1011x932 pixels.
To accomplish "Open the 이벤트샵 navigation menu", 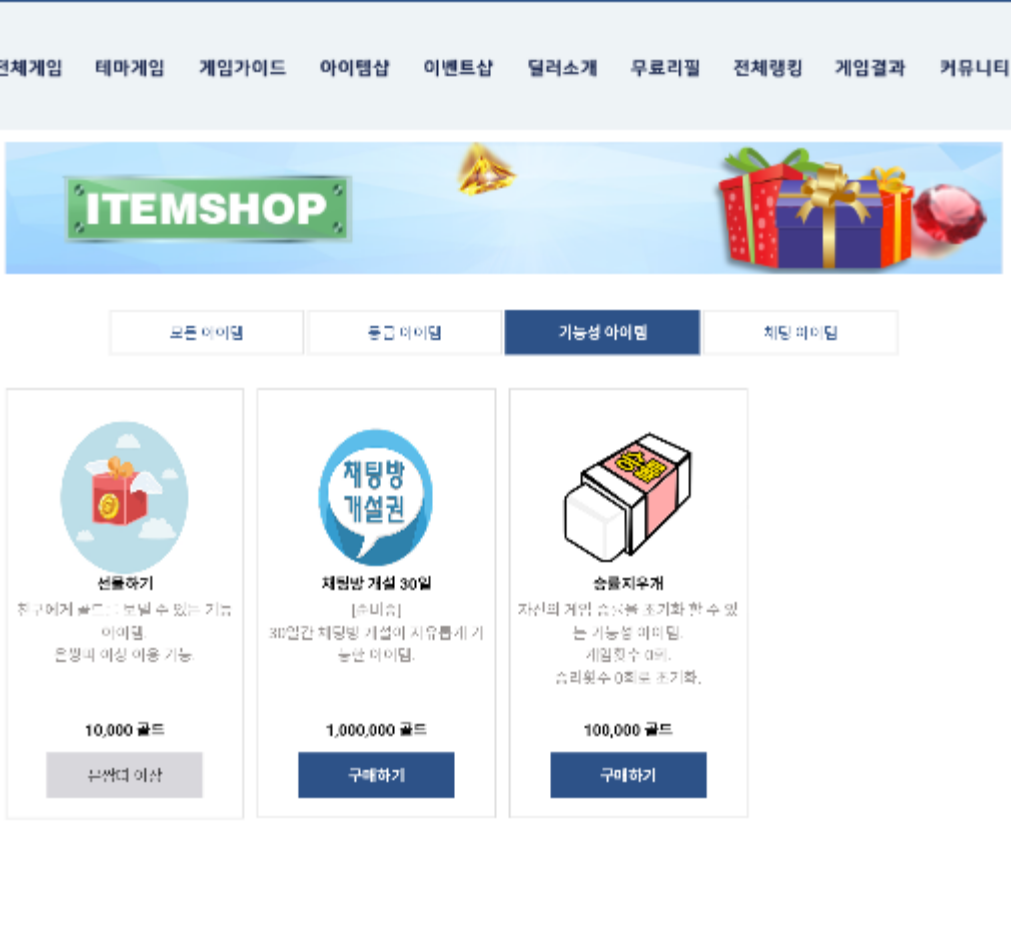I will pyautogui.click(x=458, y=68).
